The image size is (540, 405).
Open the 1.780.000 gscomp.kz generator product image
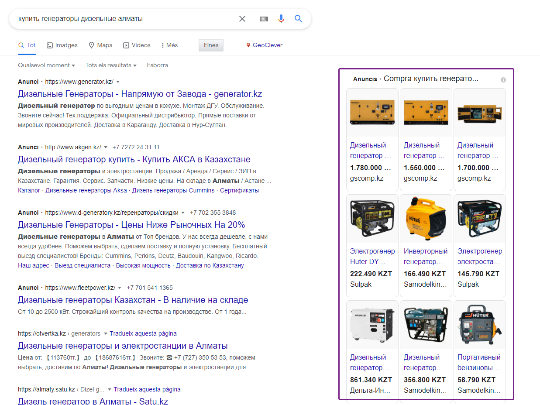tap(372, 112)
